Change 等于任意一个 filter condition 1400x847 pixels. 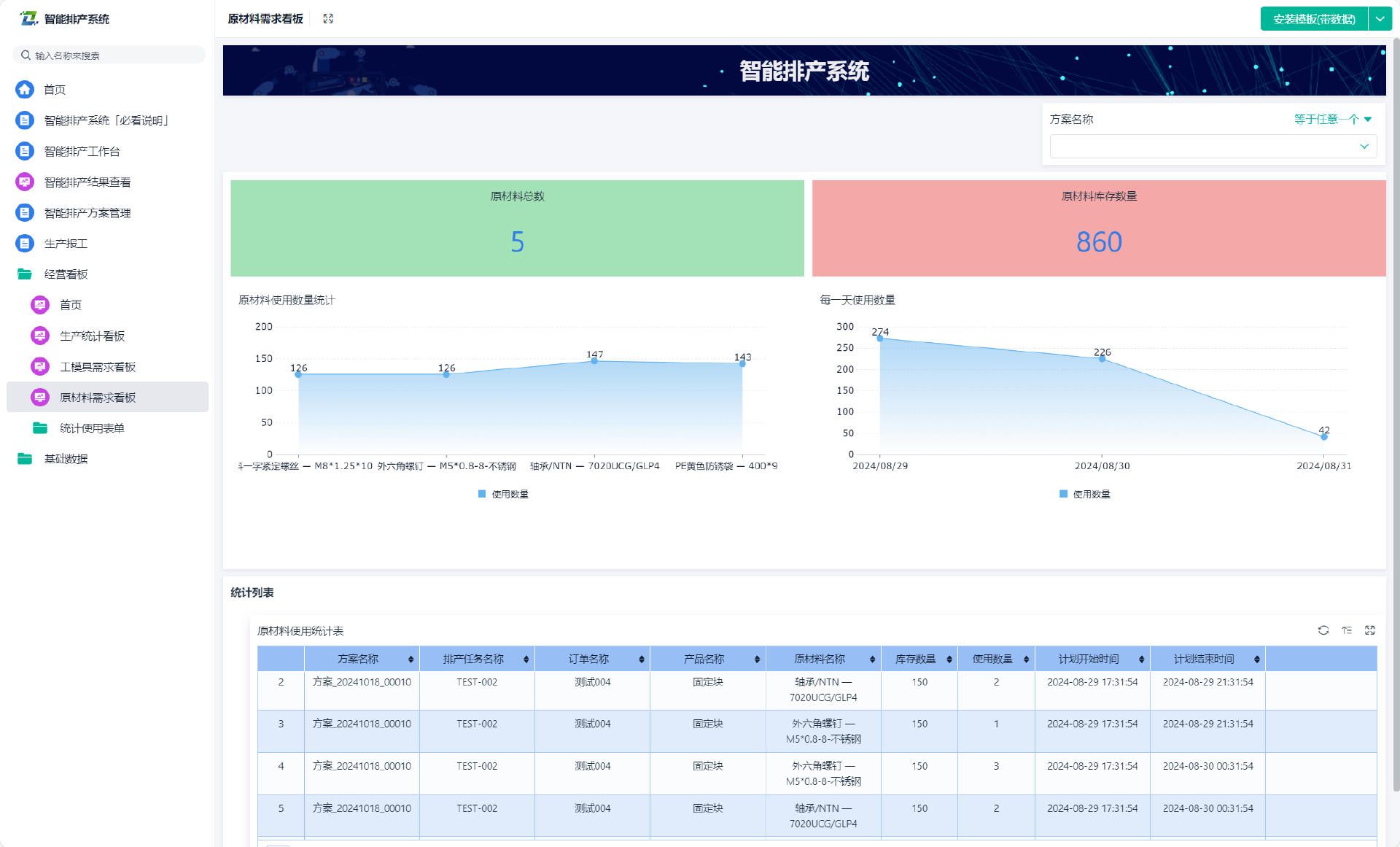pos(1332,120)
